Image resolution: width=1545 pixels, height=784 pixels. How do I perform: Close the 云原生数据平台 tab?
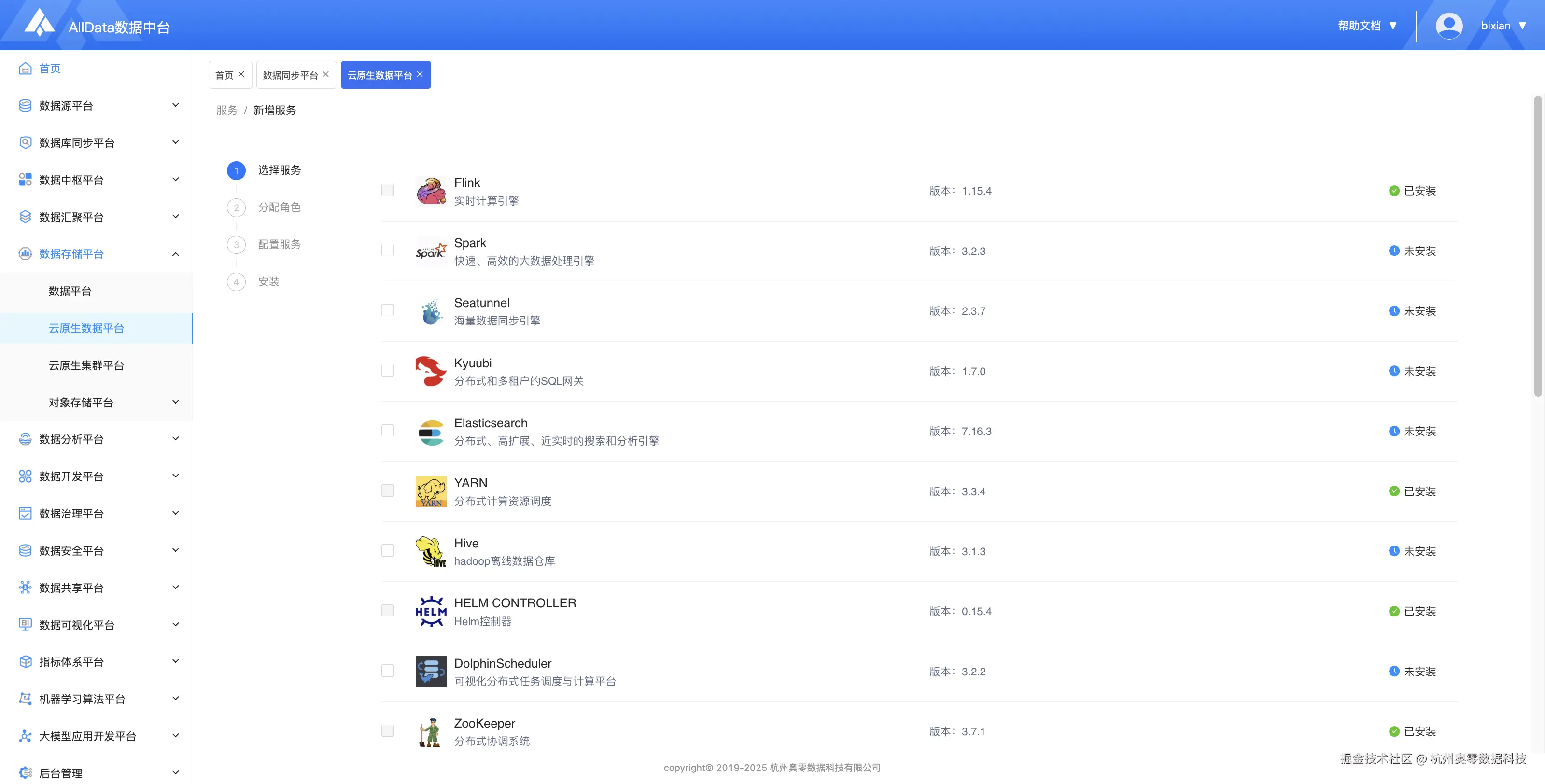point(420,74)
